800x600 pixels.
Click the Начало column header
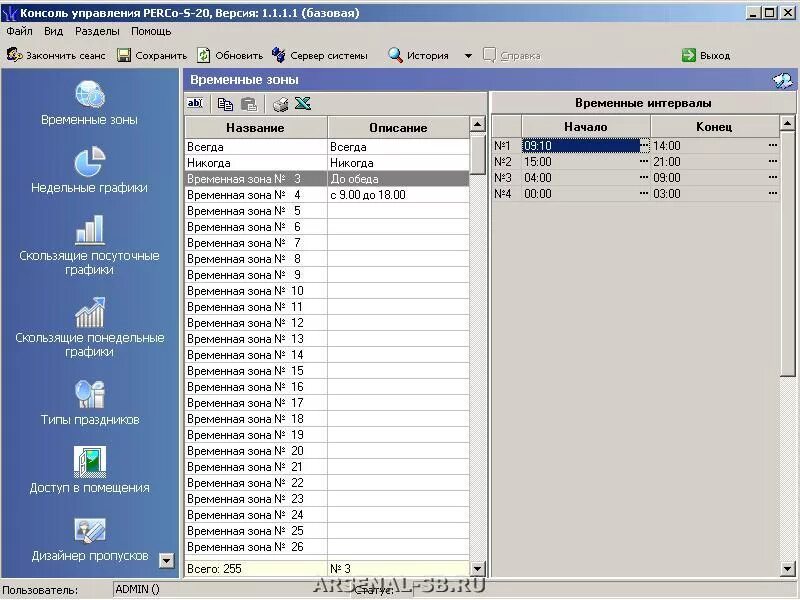(x=586, y=127)
